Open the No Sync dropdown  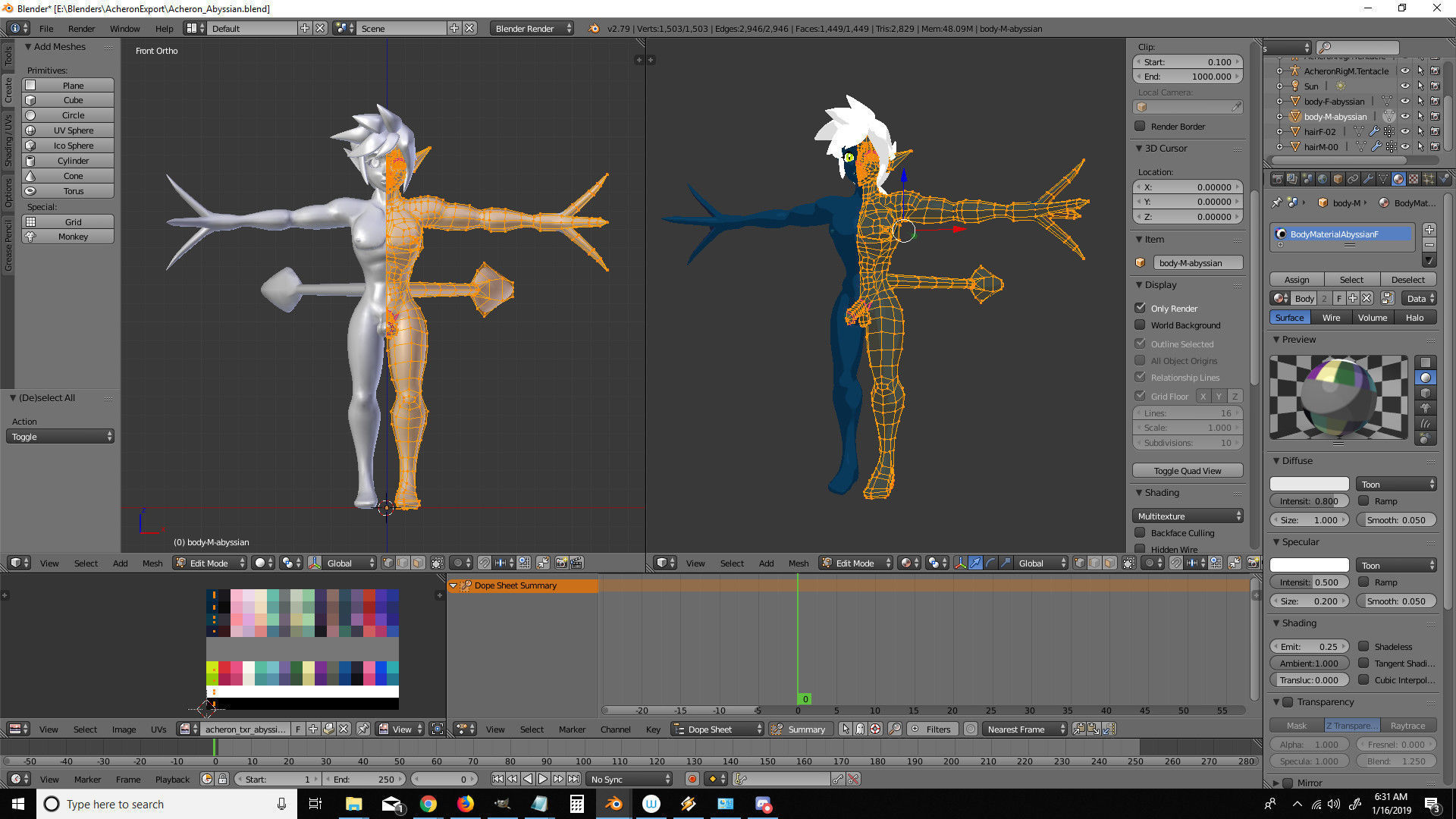629,779
